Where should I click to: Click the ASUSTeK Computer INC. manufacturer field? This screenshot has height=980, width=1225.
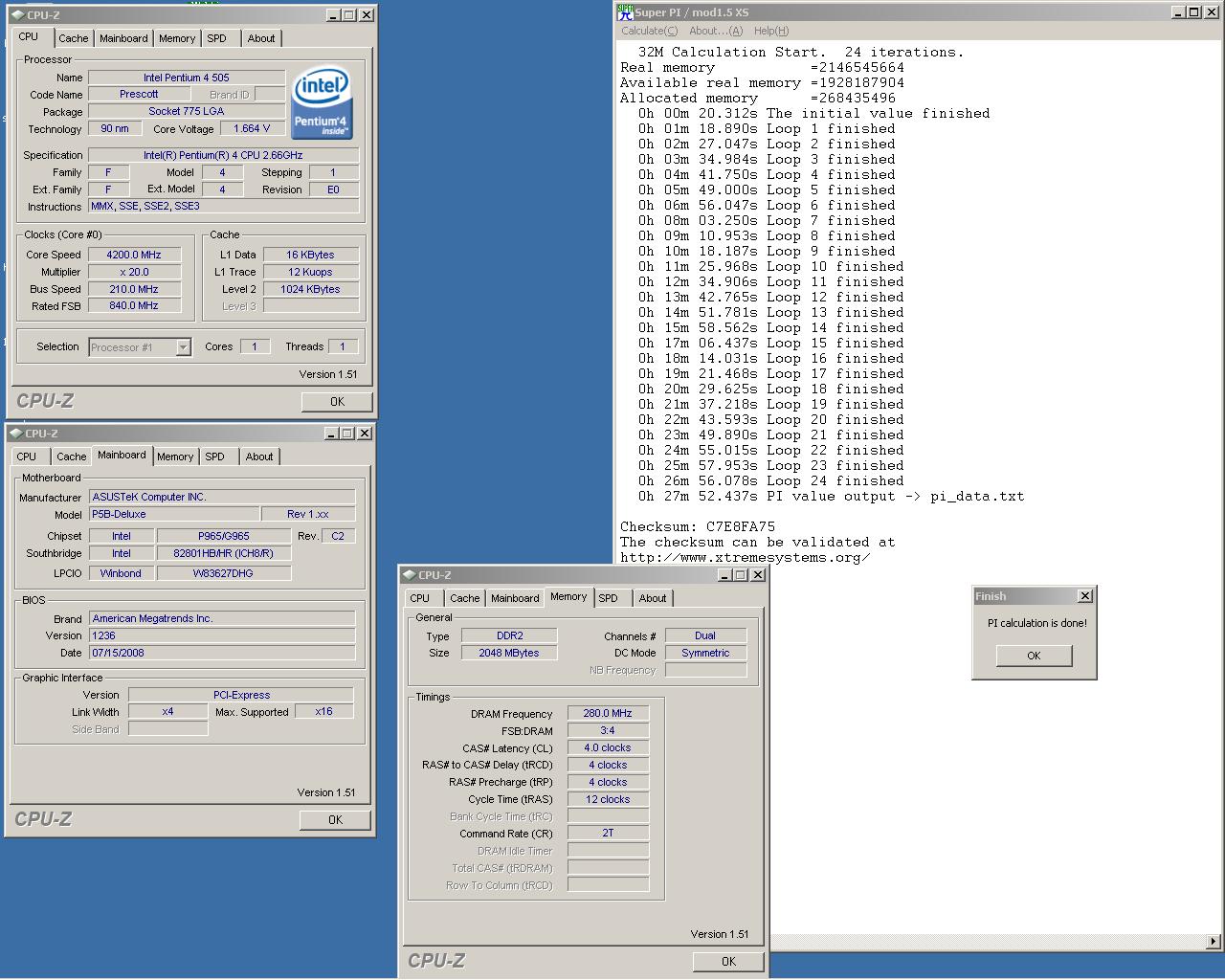coord(222,497)
